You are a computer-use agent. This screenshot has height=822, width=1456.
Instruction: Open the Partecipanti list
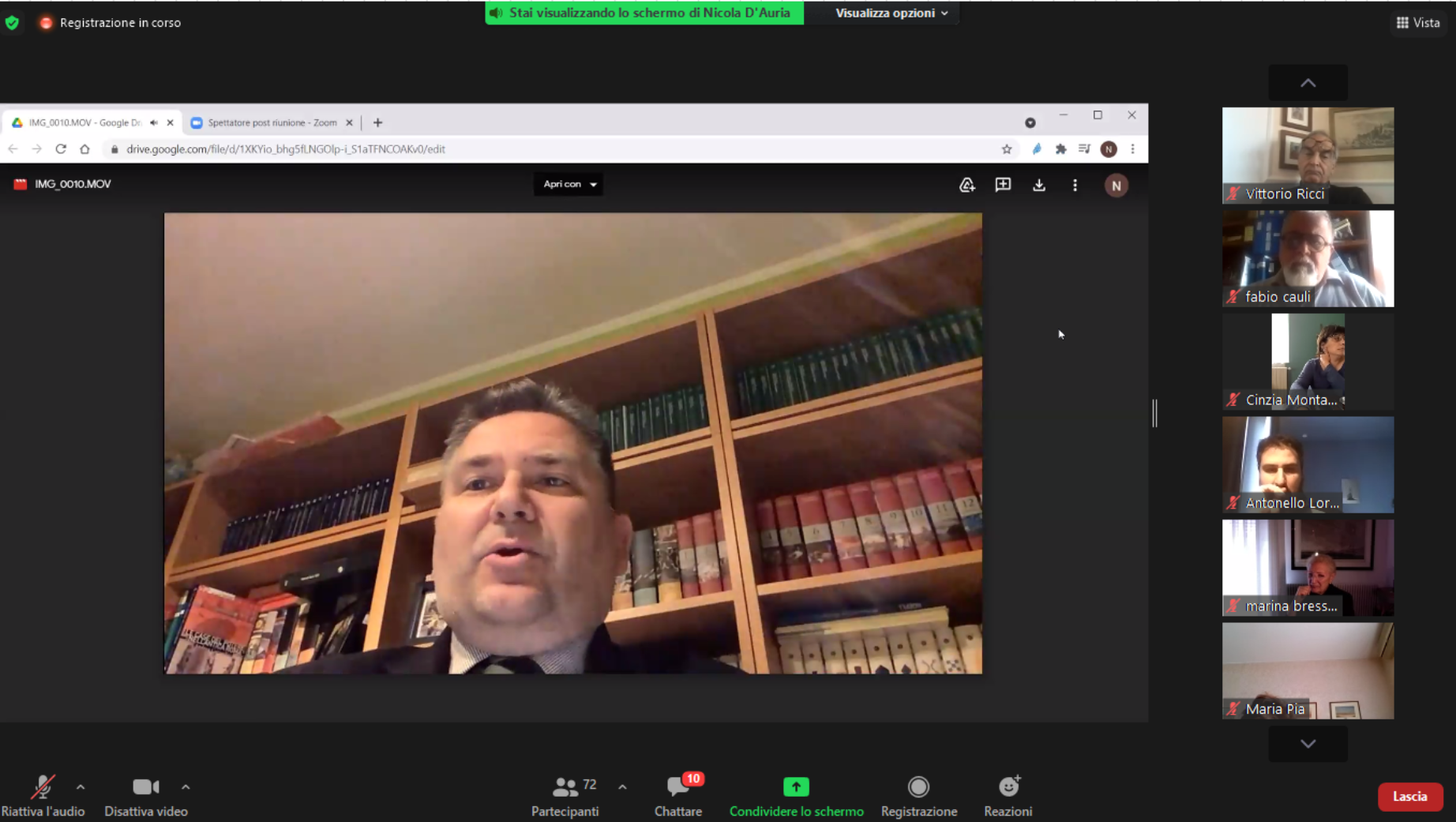coord(565,795)
